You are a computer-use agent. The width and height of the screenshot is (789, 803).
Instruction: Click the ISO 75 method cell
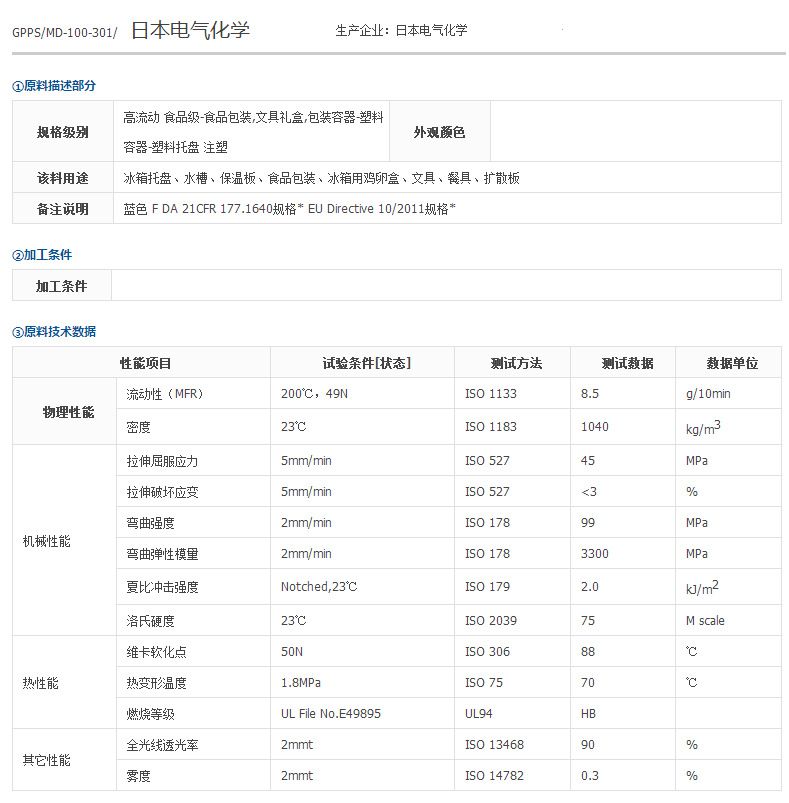[x=513, y=683]
